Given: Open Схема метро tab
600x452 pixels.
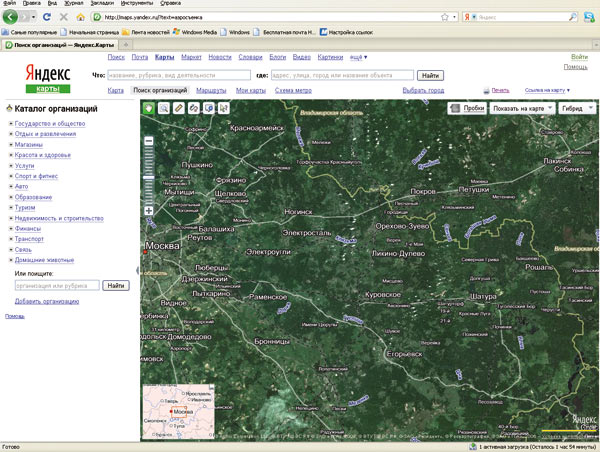Looking at the screenshot, I should coord(293,90).
